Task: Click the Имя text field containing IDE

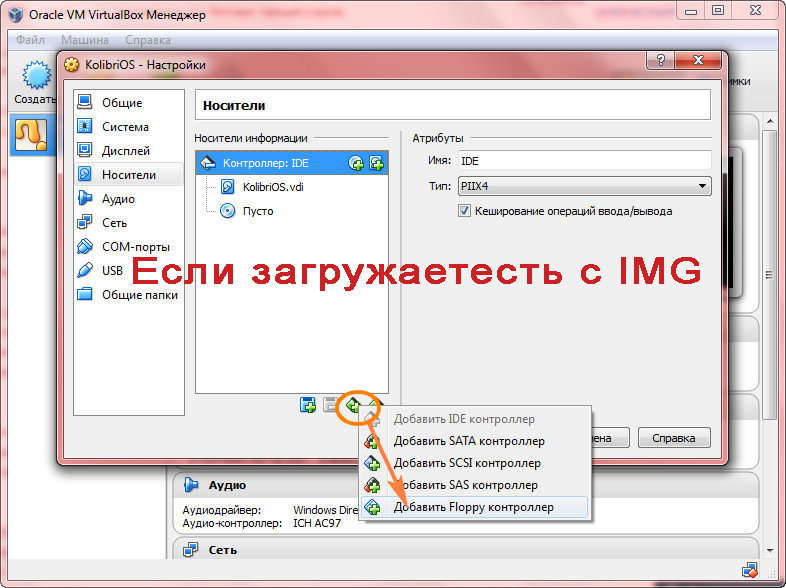Action: [583, 161]
